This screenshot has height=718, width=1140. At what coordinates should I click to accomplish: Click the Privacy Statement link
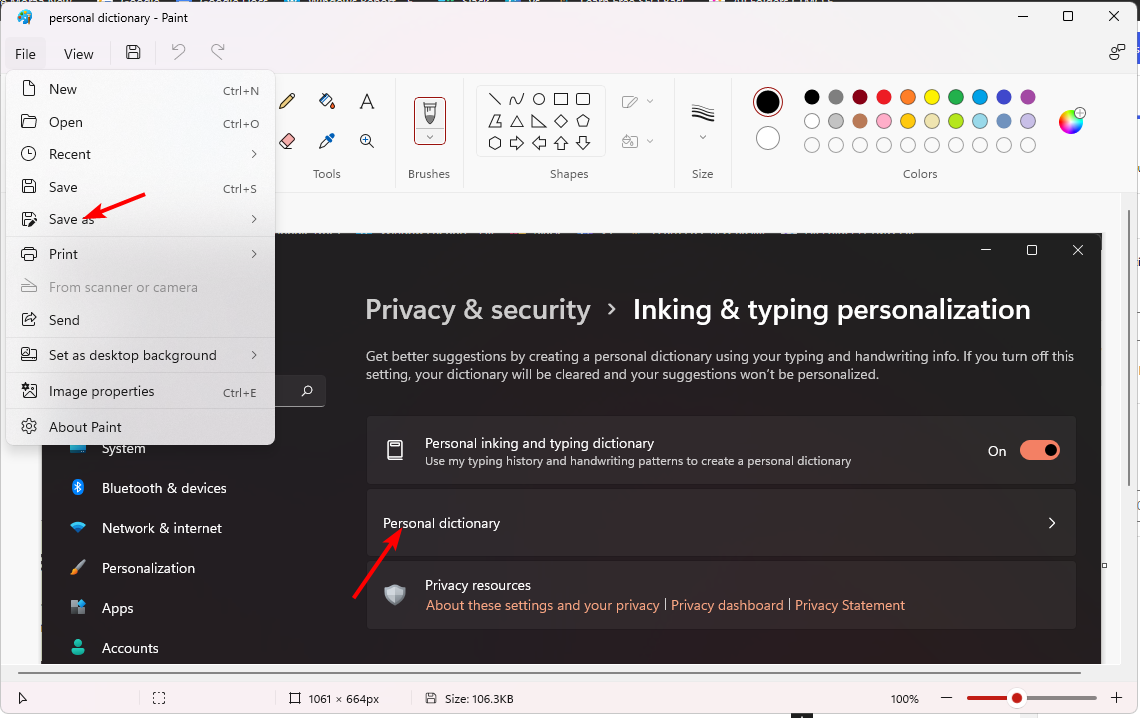(850, 605)
